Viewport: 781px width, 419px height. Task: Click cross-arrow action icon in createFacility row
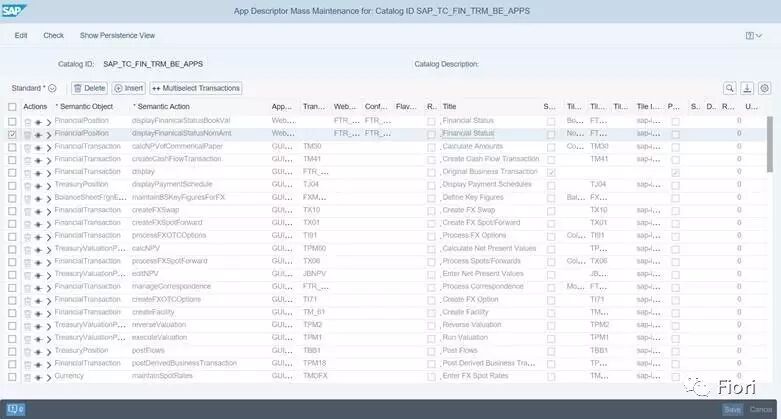38,314
